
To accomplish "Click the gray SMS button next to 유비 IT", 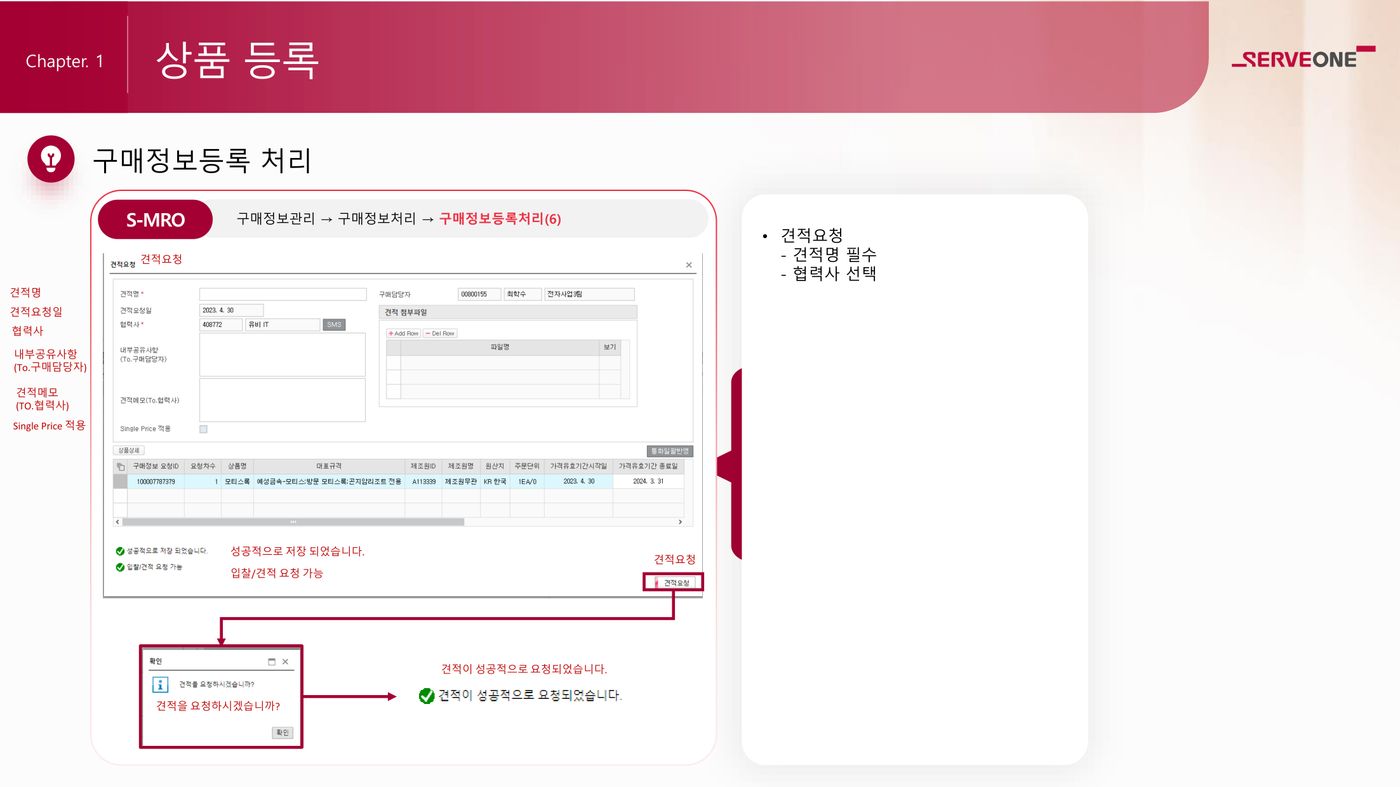I will (334, 325).
